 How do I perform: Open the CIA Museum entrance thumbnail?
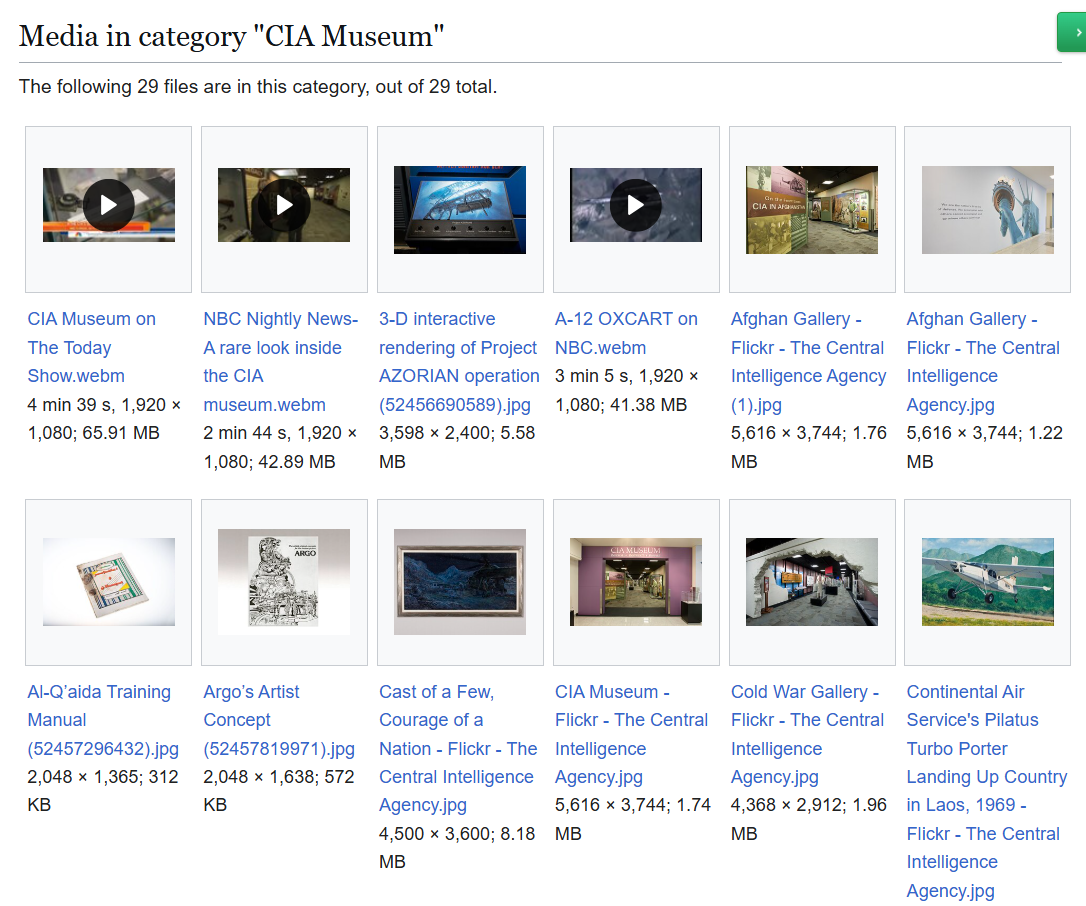[x=636, y=582]
